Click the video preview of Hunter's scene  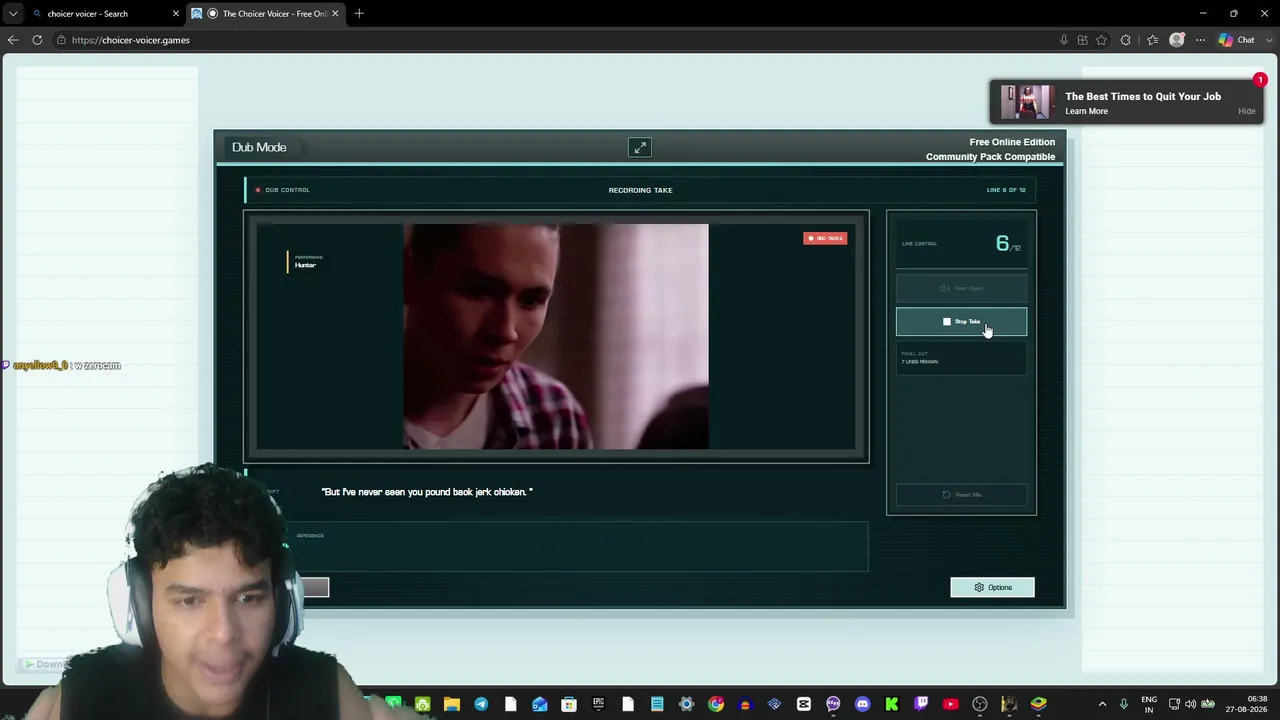click(x=556, y=337)
